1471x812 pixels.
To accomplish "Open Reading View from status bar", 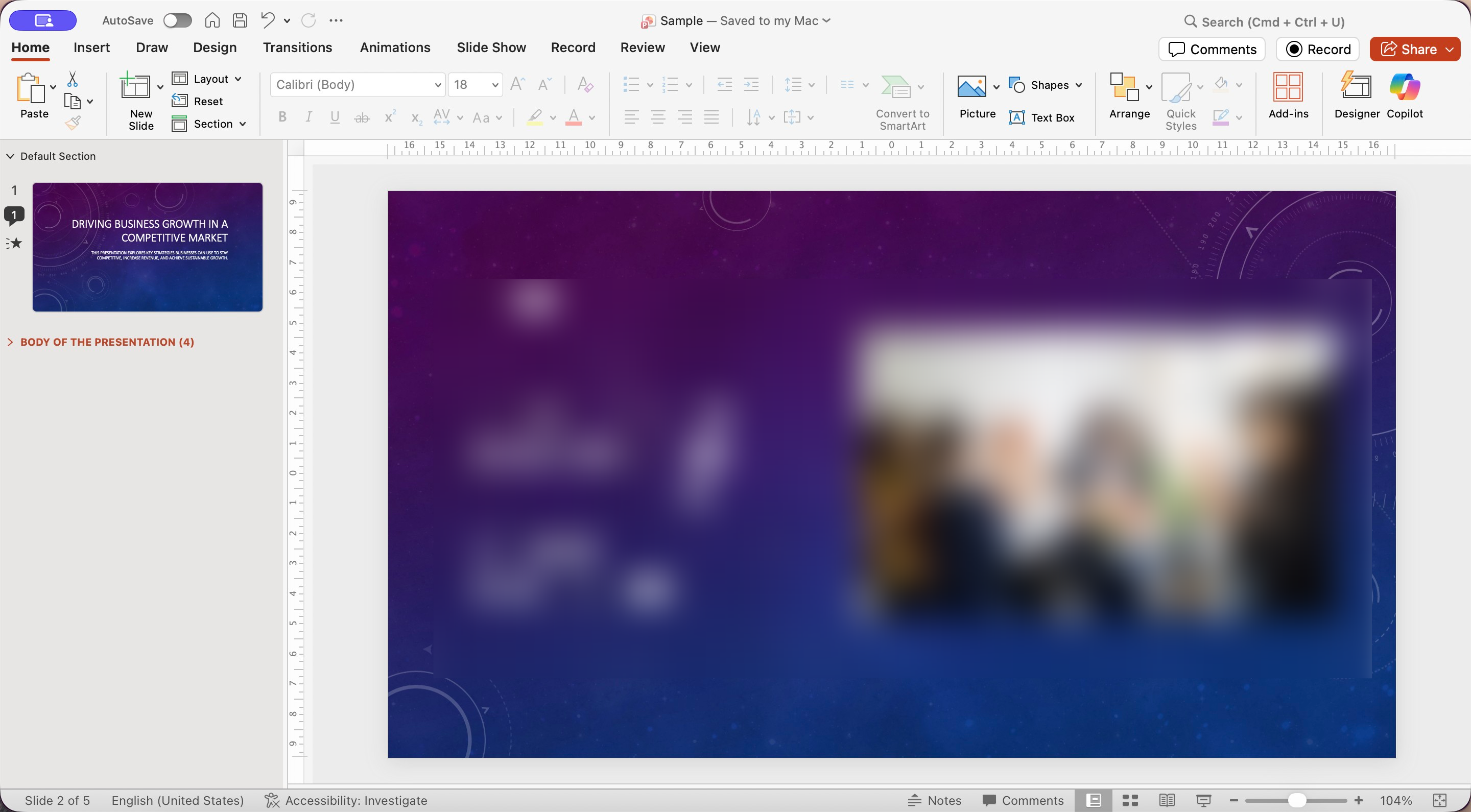I will 1167,800.
